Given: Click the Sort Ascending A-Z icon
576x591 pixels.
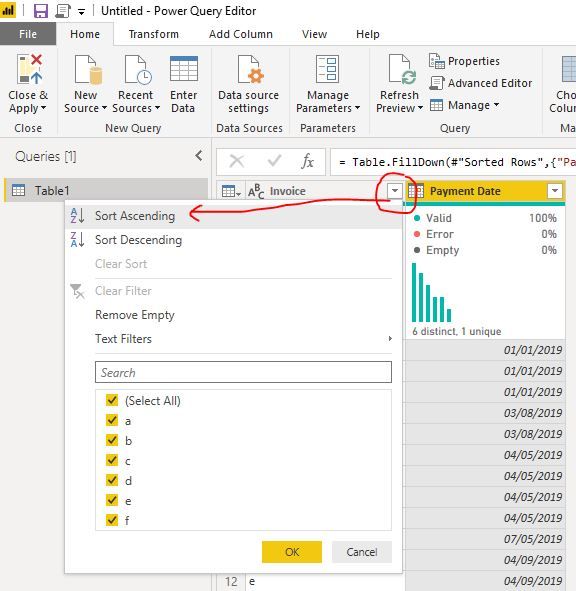Looking at the screenshot, I should (x=77, y=216).
